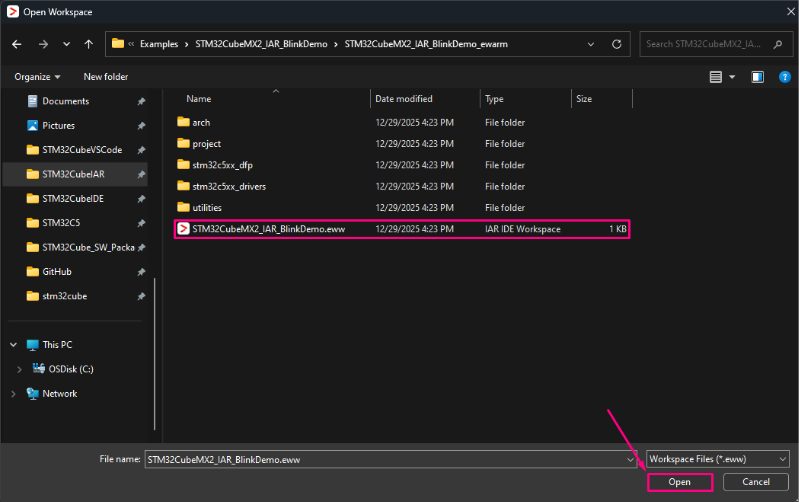Open Workspace Files (*.eww) type filter
Image resolution: width=799 pixels, height=502 pixels.
point(717,460)
